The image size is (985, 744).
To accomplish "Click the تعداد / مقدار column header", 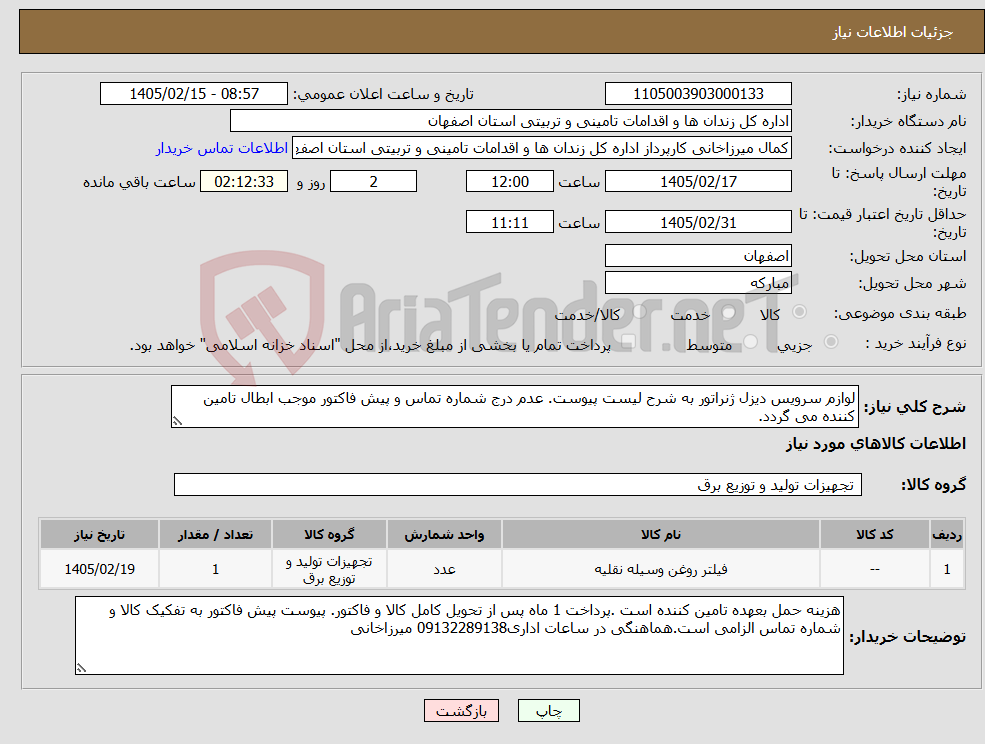I will click(x=215, y=535).
